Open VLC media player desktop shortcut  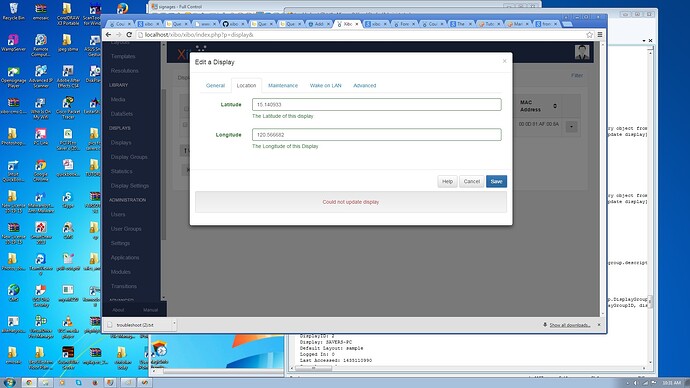click(x=68, y=326)
